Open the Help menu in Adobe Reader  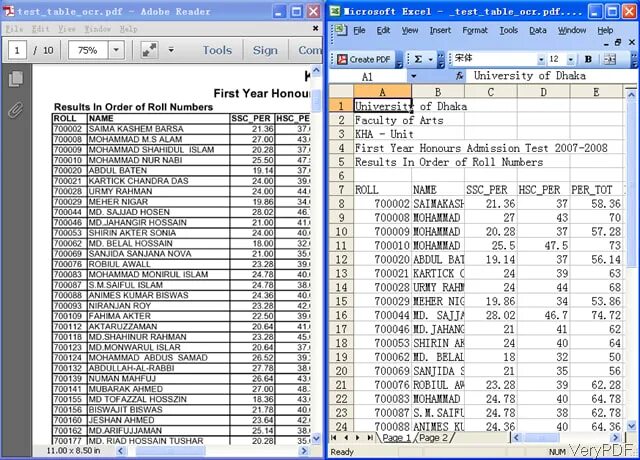pyautogui.click(x=129, y=29)
